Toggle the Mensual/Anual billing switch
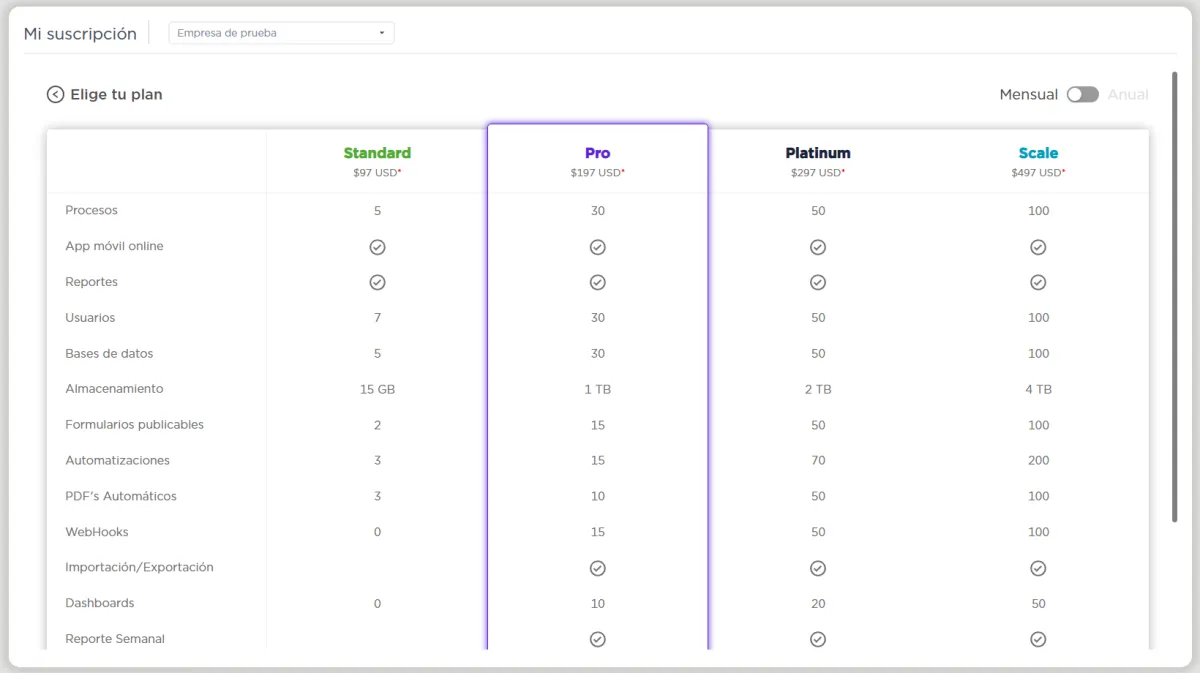The image size is (1200, 673). pos(1082,95)
